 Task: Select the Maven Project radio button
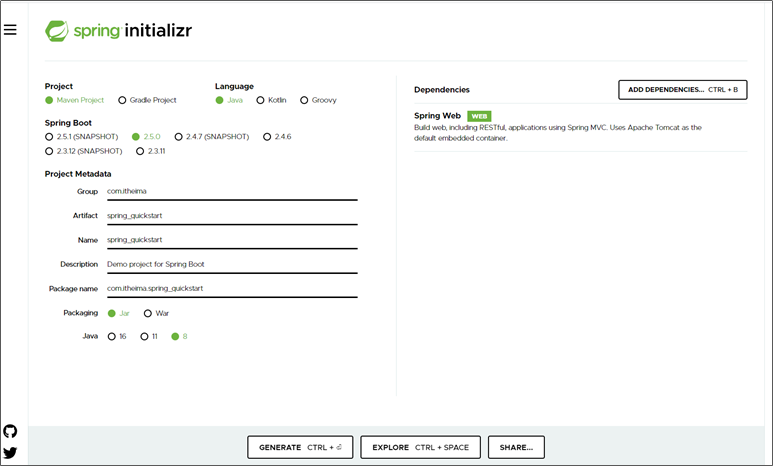point(49,100)
